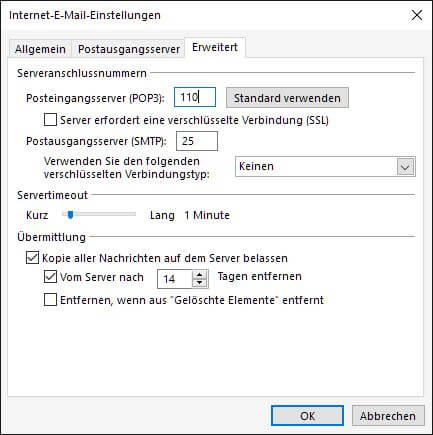Click the POP3 port number field
The width and height of the screenshot is (433, 435).
(x=195, y=97)
